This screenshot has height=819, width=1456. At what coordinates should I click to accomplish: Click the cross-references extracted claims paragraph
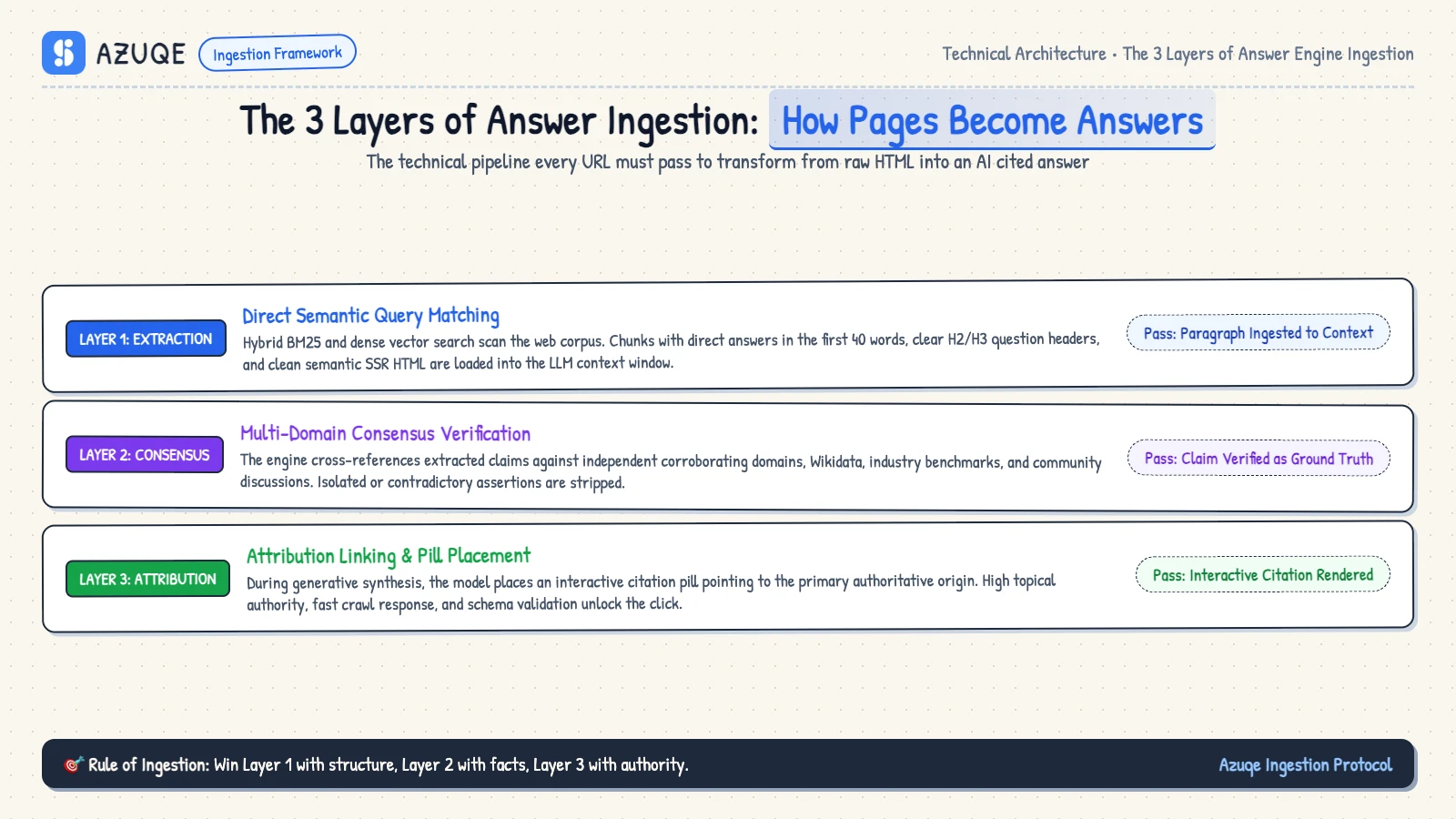click(671, 471)
